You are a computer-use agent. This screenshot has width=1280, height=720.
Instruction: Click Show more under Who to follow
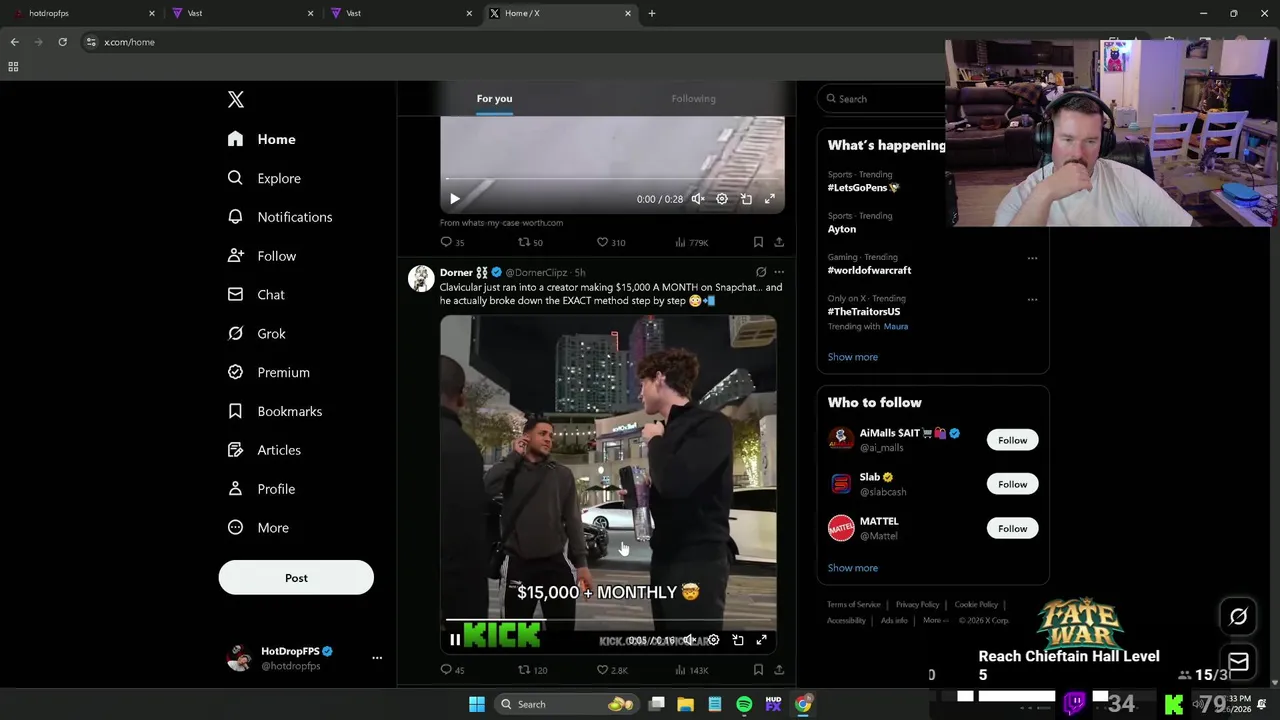(x=853, y=568)
